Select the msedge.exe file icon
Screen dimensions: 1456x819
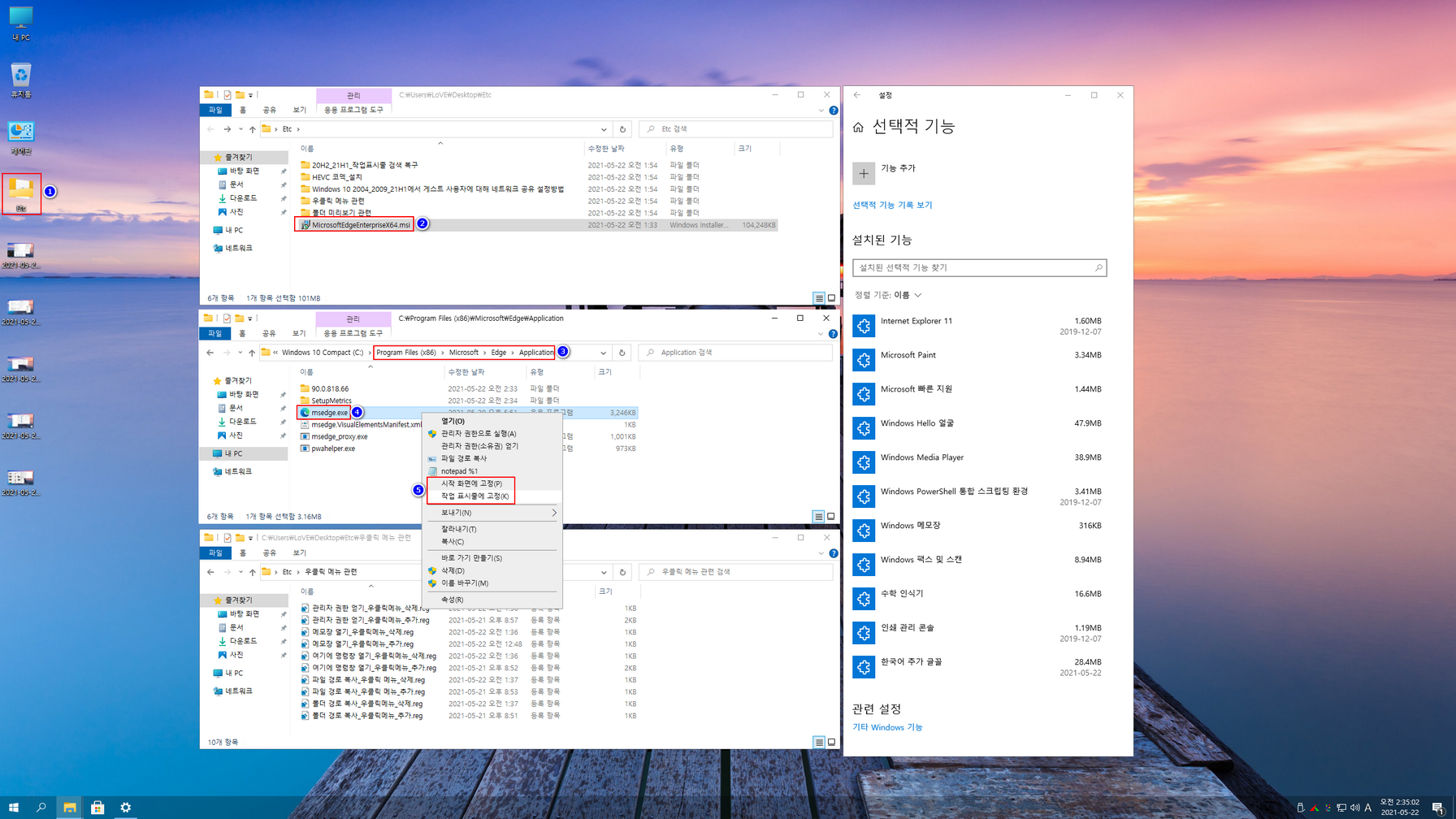coord(305,413)
